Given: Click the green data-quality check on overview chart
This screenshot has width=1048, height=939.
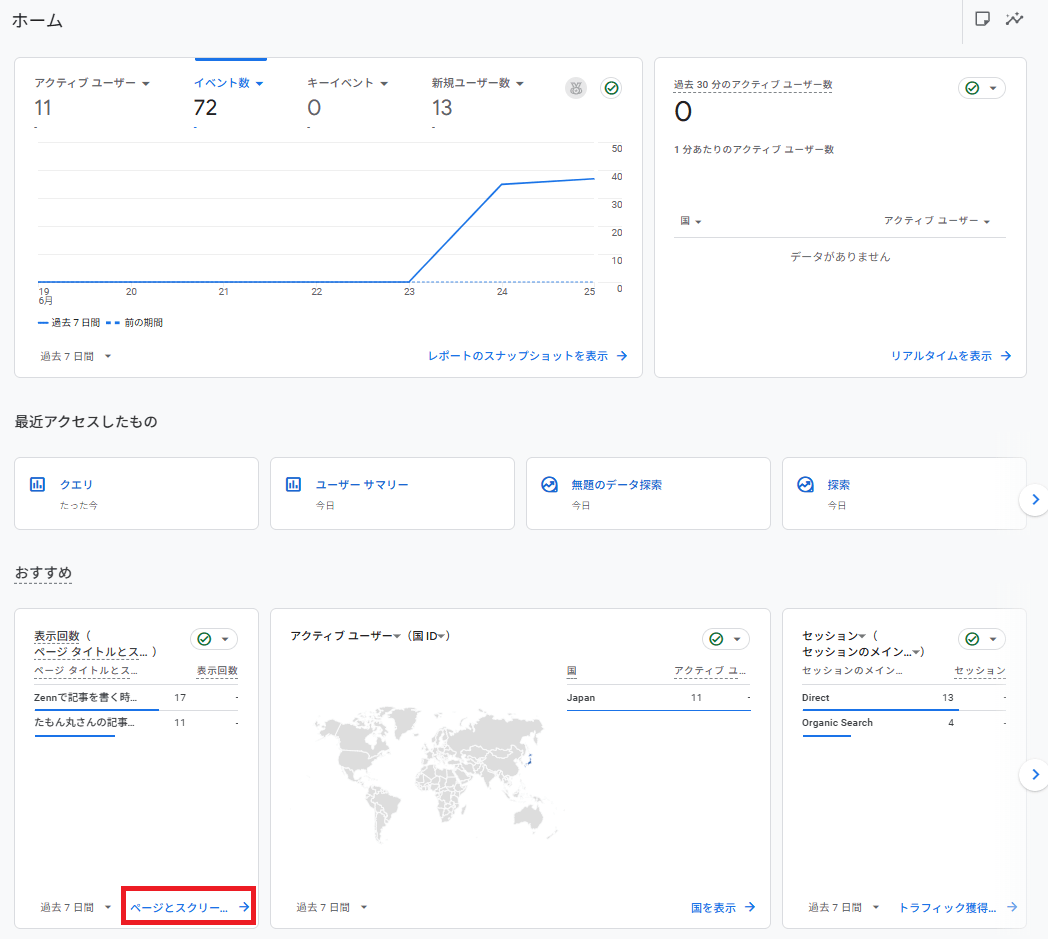Looking at the screenshot, I should [611, 88].
